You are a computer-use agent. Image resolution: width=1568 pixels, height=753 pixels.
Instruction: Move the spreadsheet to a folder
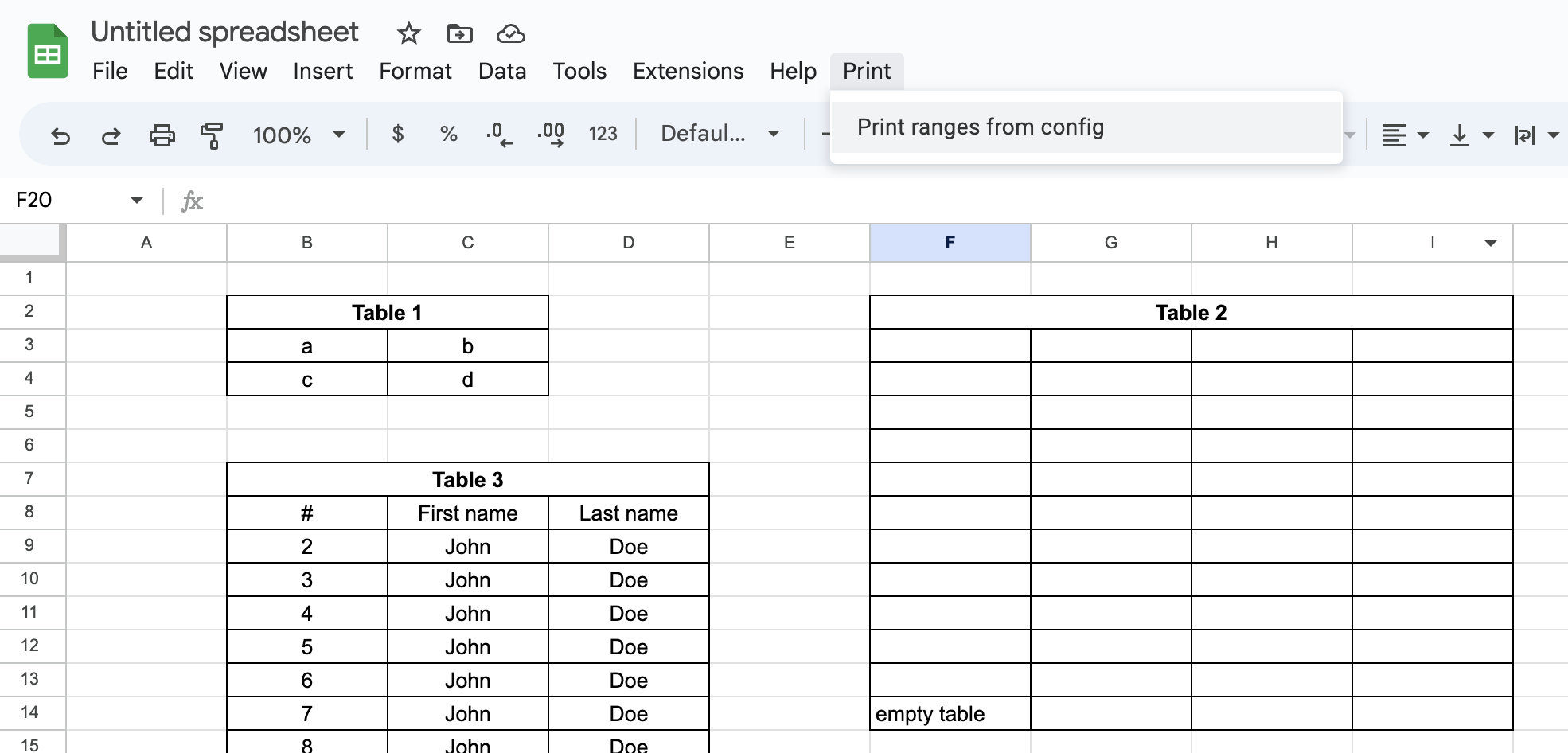(x=459, y=33)
